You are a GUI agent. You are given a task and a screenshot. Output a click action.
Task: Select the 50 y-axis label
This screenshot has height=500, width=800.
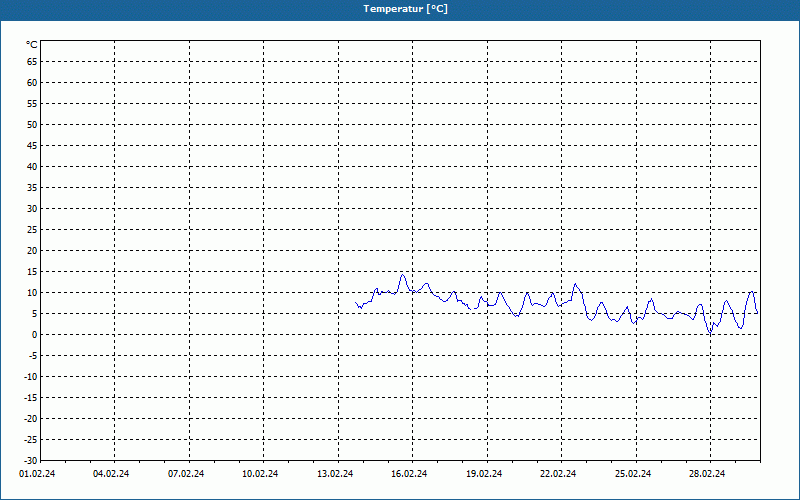(x=32, y=124)
